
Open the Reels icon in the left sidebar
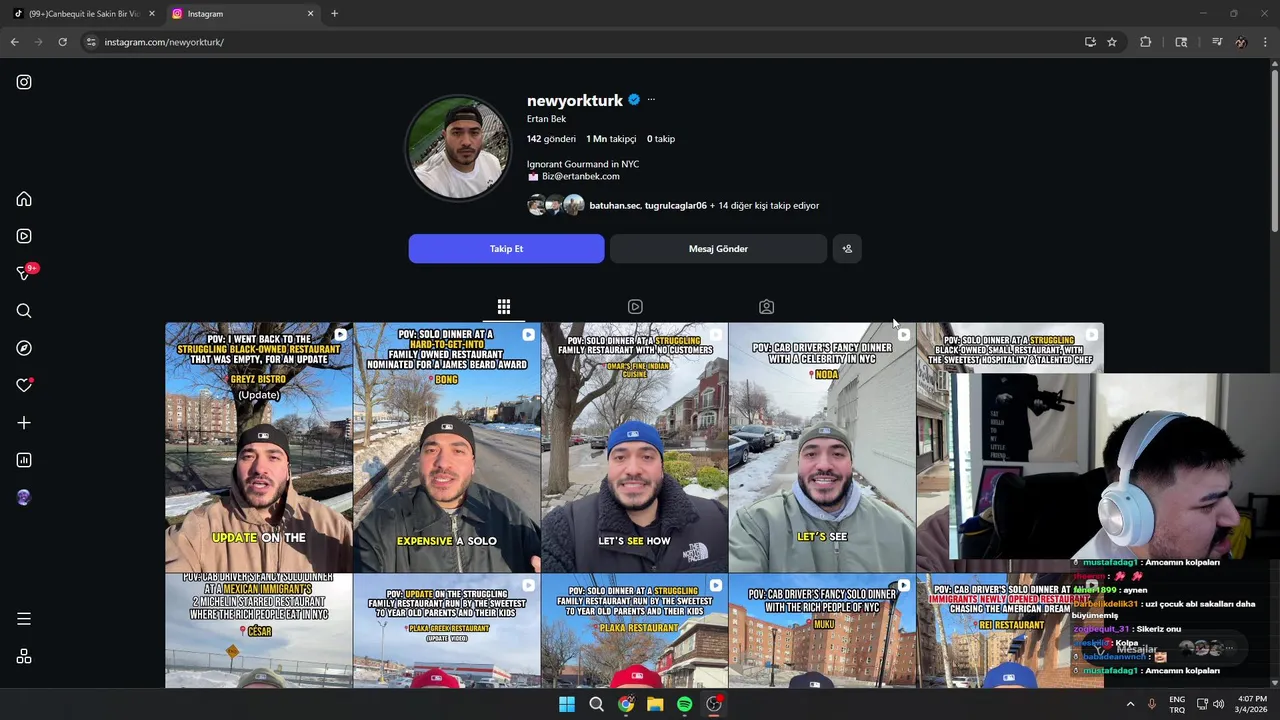(x=24, y=236)
